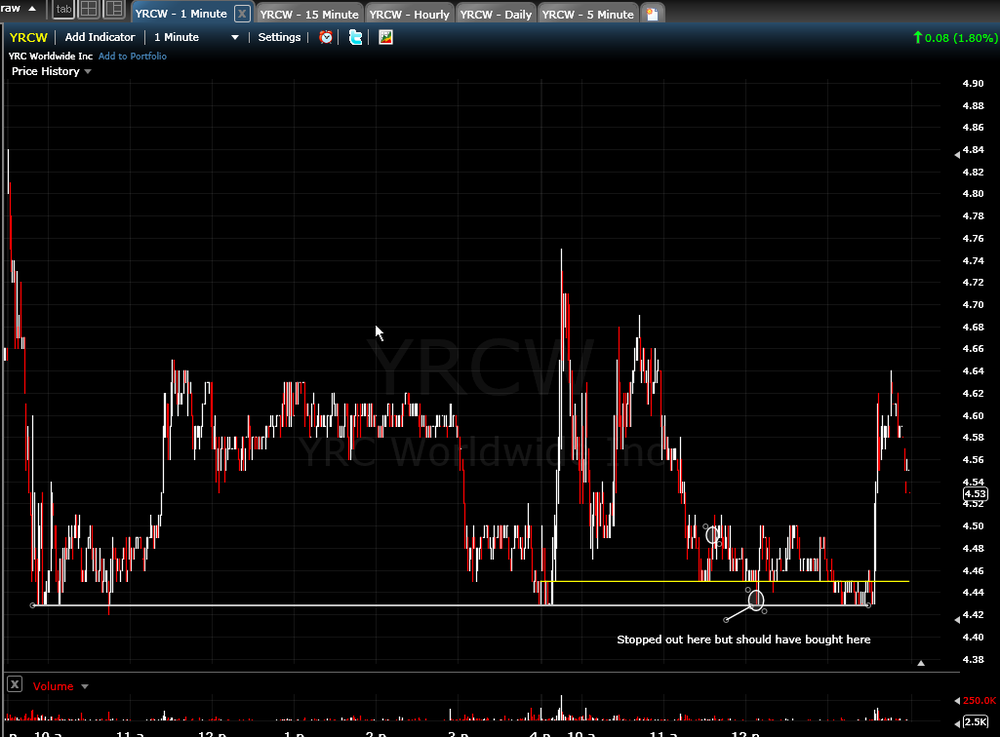The height and width of the screenshot is (737, 1000).
Task: Switch to YRCW - Hourly tab
Action: coord(409,14)
